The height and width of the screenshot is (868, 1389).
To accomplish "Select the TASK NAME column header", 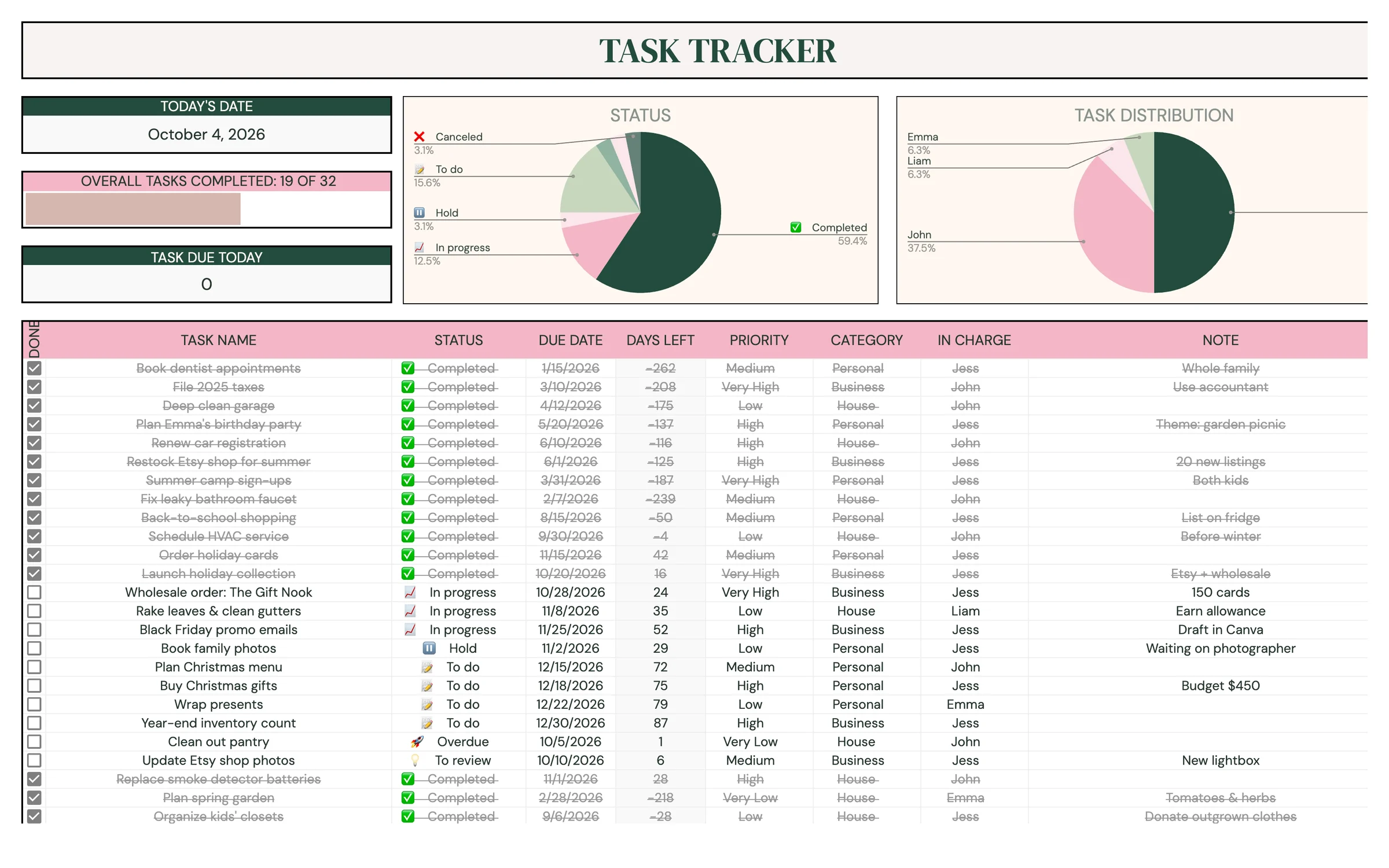I will tap(218, 340).
